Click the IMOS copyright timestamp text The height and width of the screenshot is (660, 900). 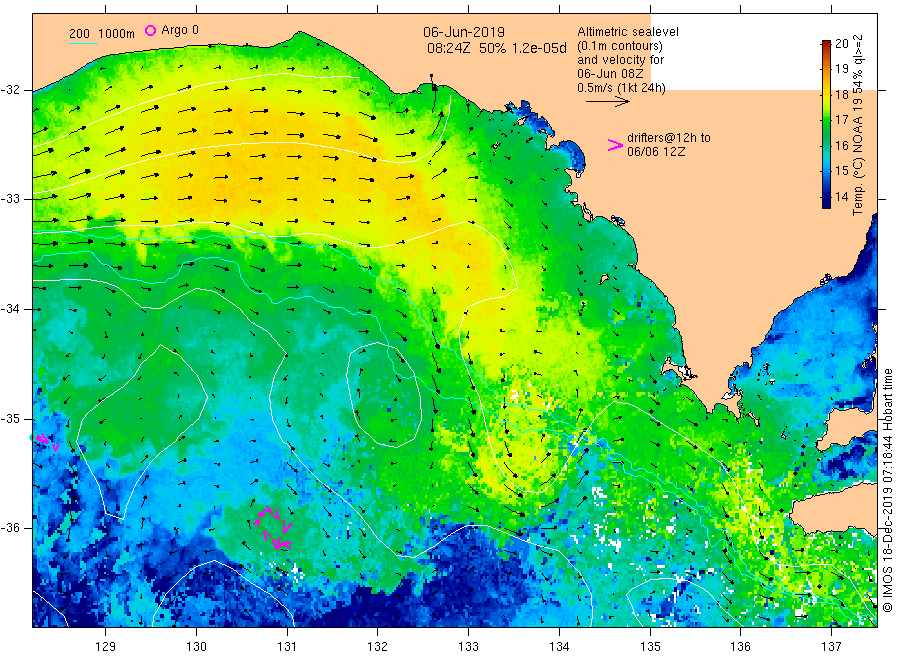tap(887, 491)
